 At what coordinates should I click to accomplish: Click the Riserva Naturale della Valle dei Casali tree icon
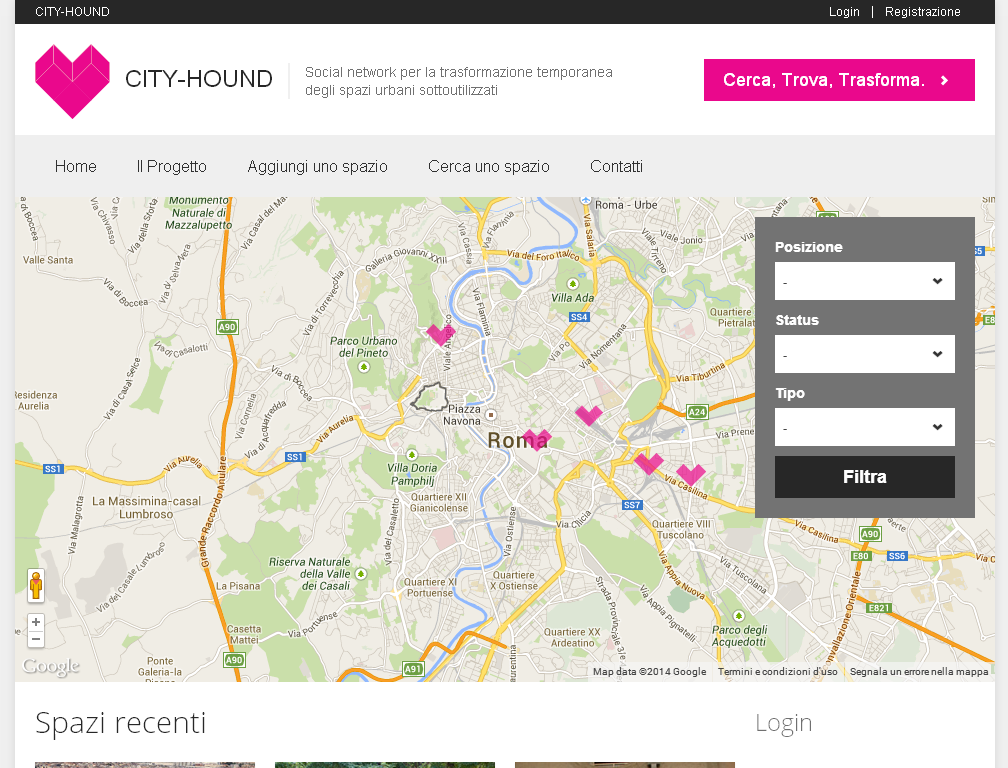click(x=361, y=574)
